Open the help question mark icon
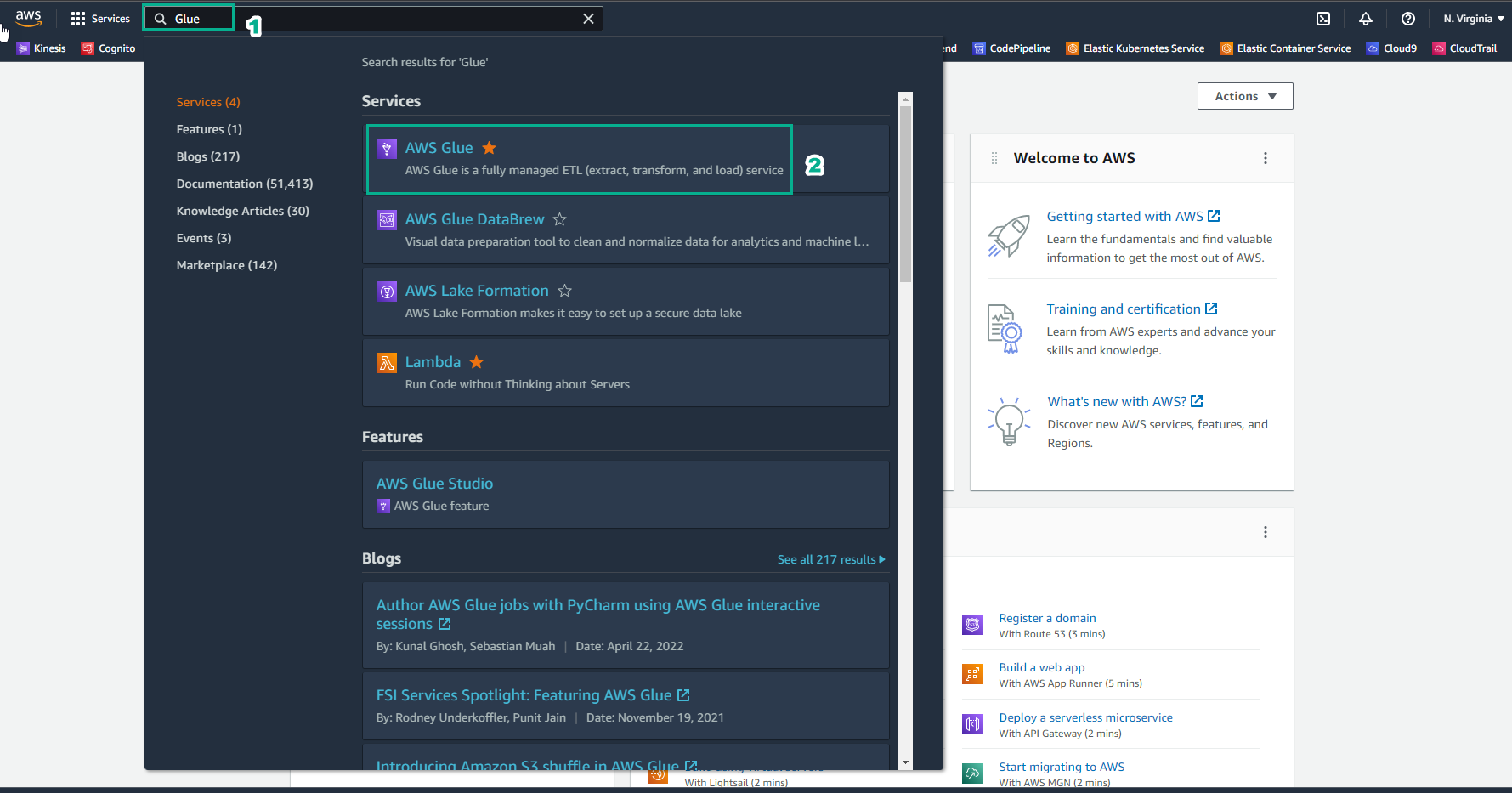Screen dimensions: 1512x793 click(1408, 19)
